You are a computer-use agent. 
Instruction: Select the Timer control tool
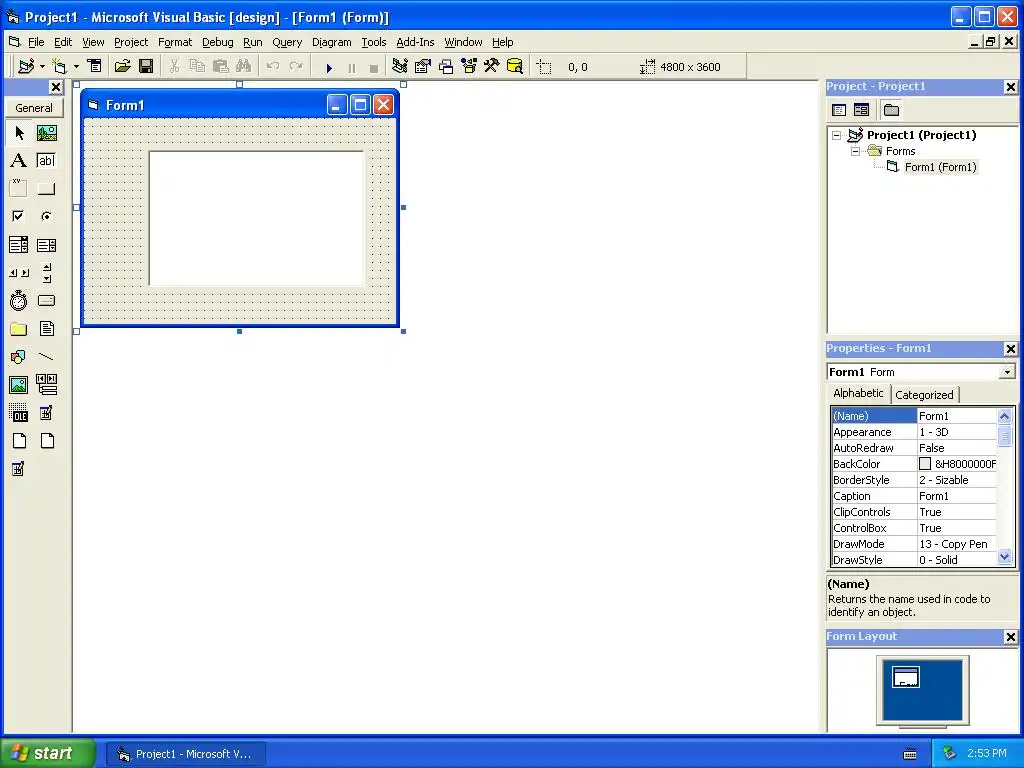(x=19, y=300)
